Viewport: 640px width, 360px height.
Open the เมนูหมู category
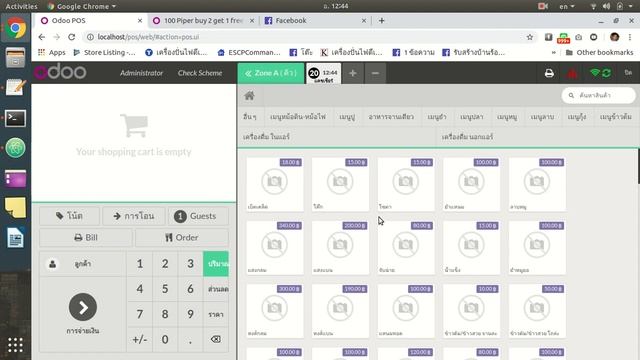[507, 117]
